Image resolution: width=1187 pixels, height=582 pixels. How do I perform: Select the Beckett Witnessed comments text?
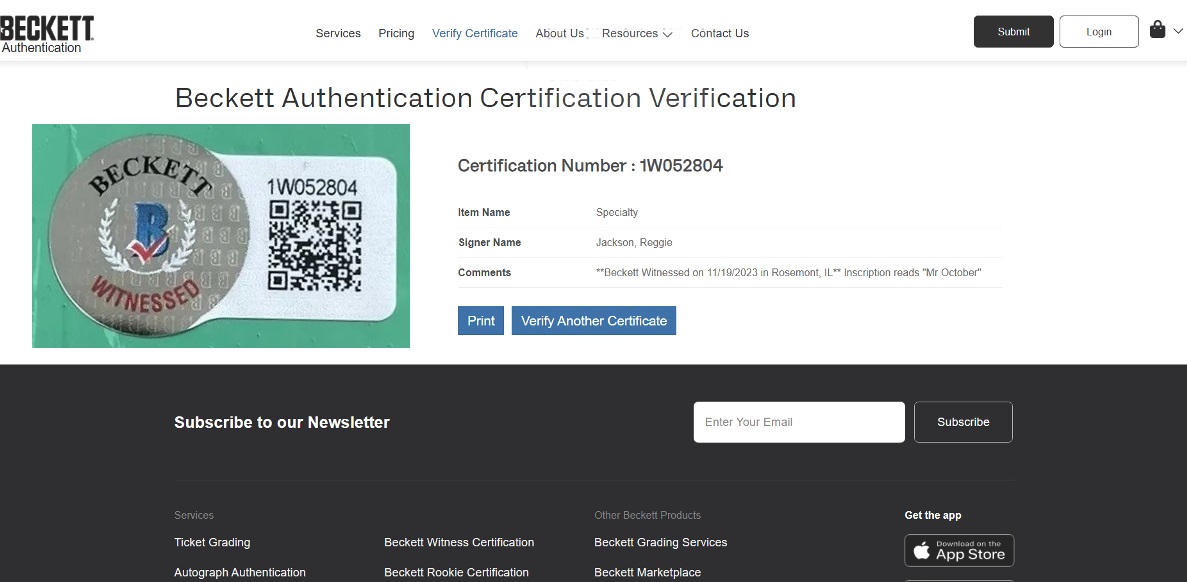(789, 272)
